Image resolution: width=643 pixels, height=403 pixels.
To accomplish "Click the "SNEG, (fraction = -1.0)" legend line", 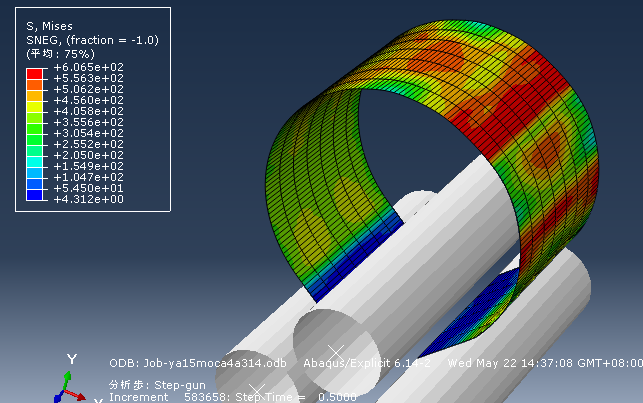I will [92, 40].
